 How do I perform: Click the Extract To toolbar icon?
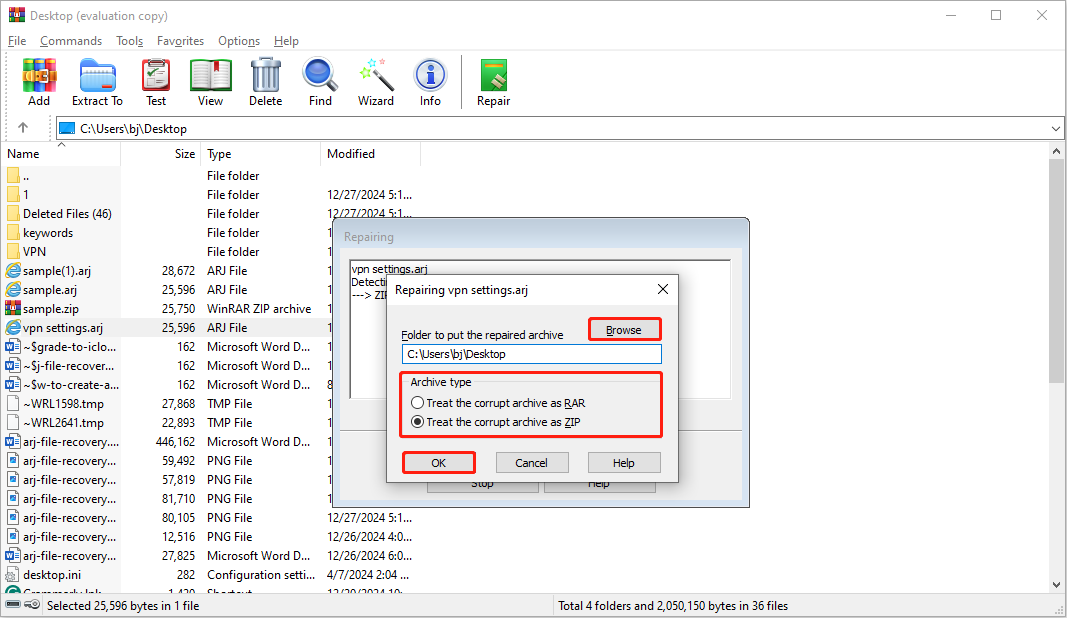97,82
